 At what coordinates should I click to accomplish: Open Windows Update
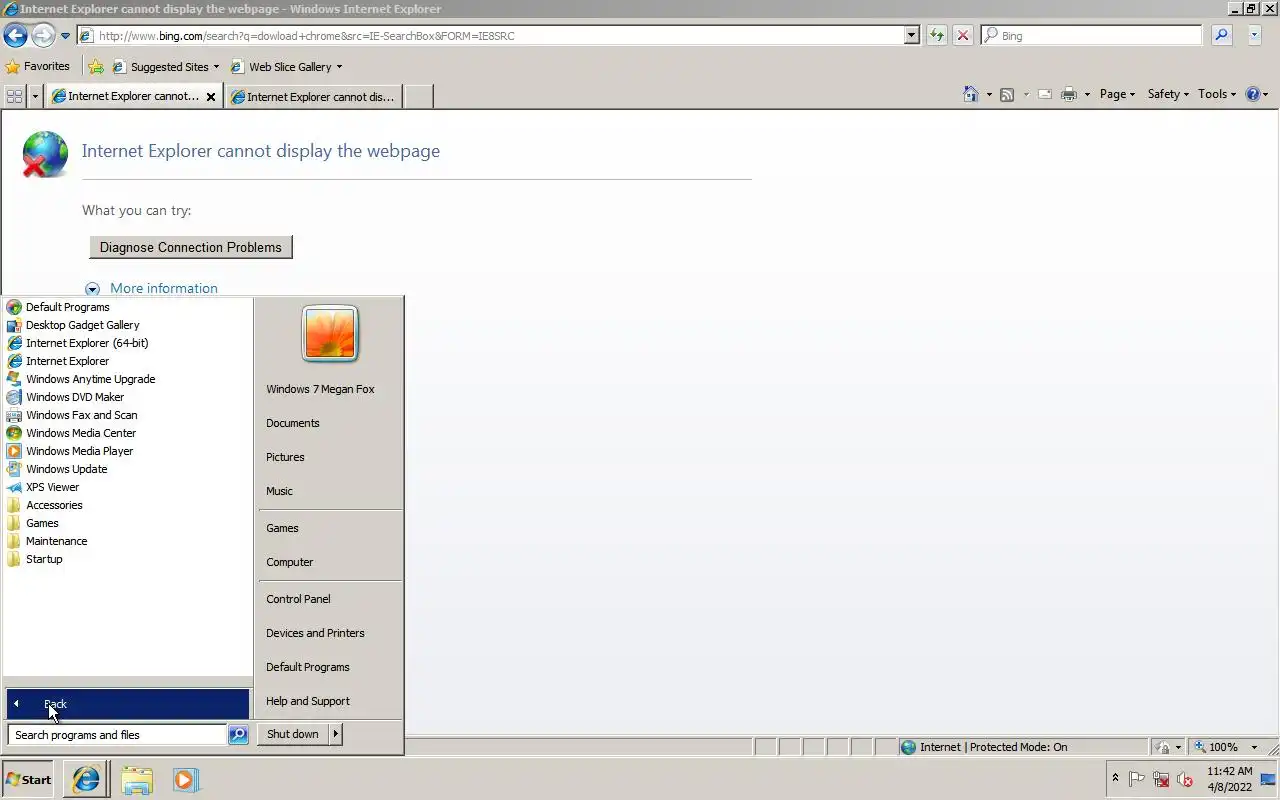point(66,469)
